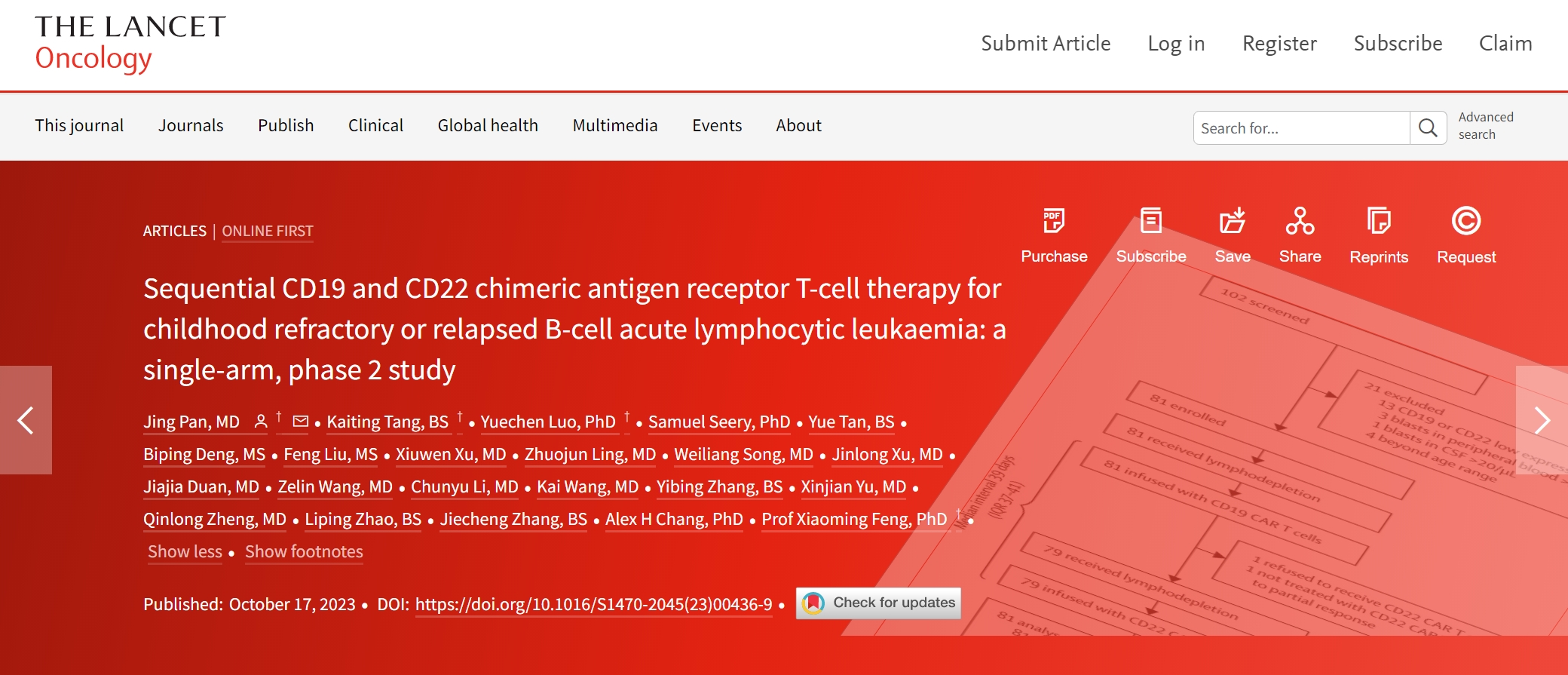Screen dimensions: 1568x675
Task: Open author Liping Zhao, BS
Action: pyautogui.click(x=363, y=520)
